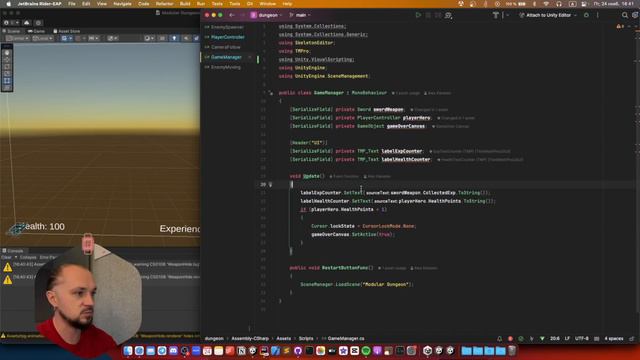The height and width of the screenshot is (360, 640).
Task: Select first console warning entry
Action: pyautogui.click(x=100, y=267)
